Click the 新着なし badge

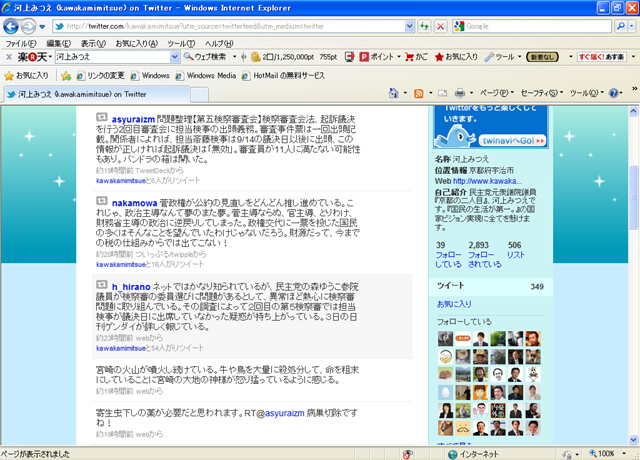(x=542, y=57)
